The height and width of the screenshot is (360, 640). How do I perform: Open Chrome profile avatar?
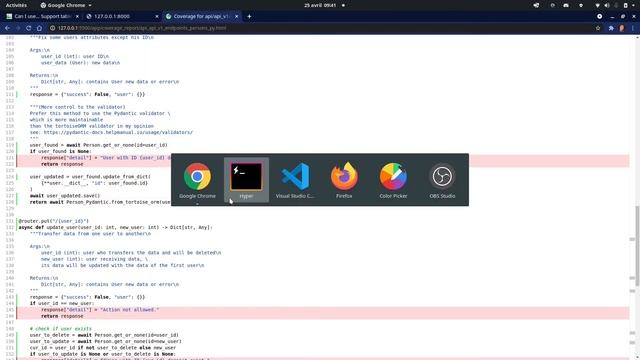622,28
